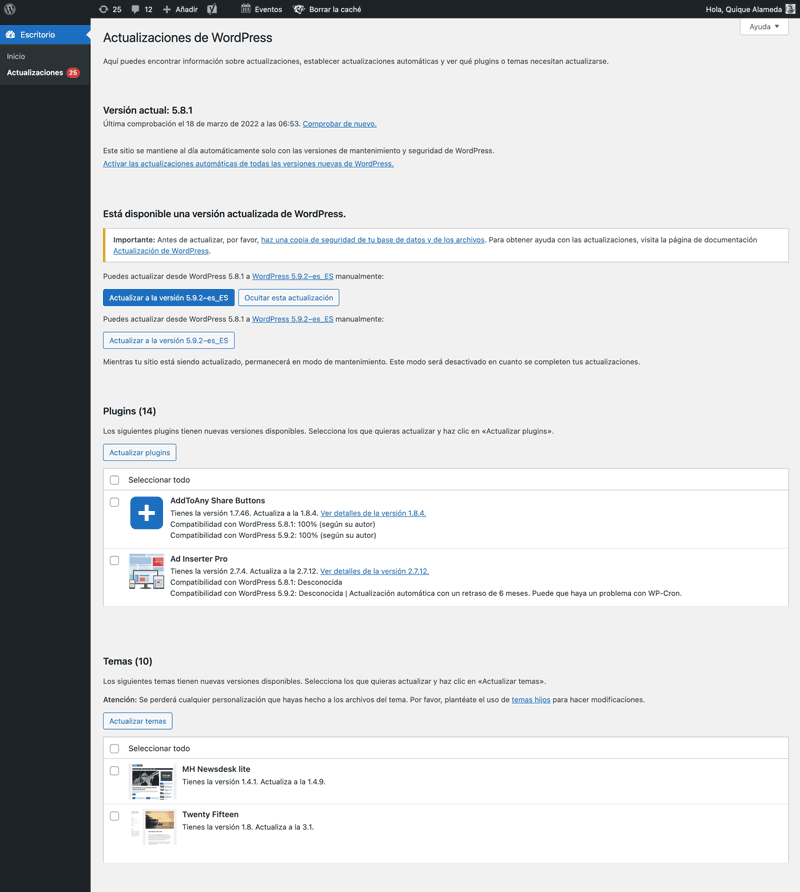Open the 12 comments bubble icon
This screenshot has width=800, height=892.
[x=142, y=9]
